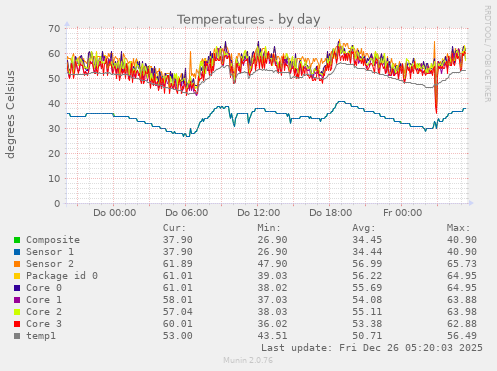Click Sensor 2 current value 61.89
Viewport: 497px width, 371px height.
click(178, 264)
